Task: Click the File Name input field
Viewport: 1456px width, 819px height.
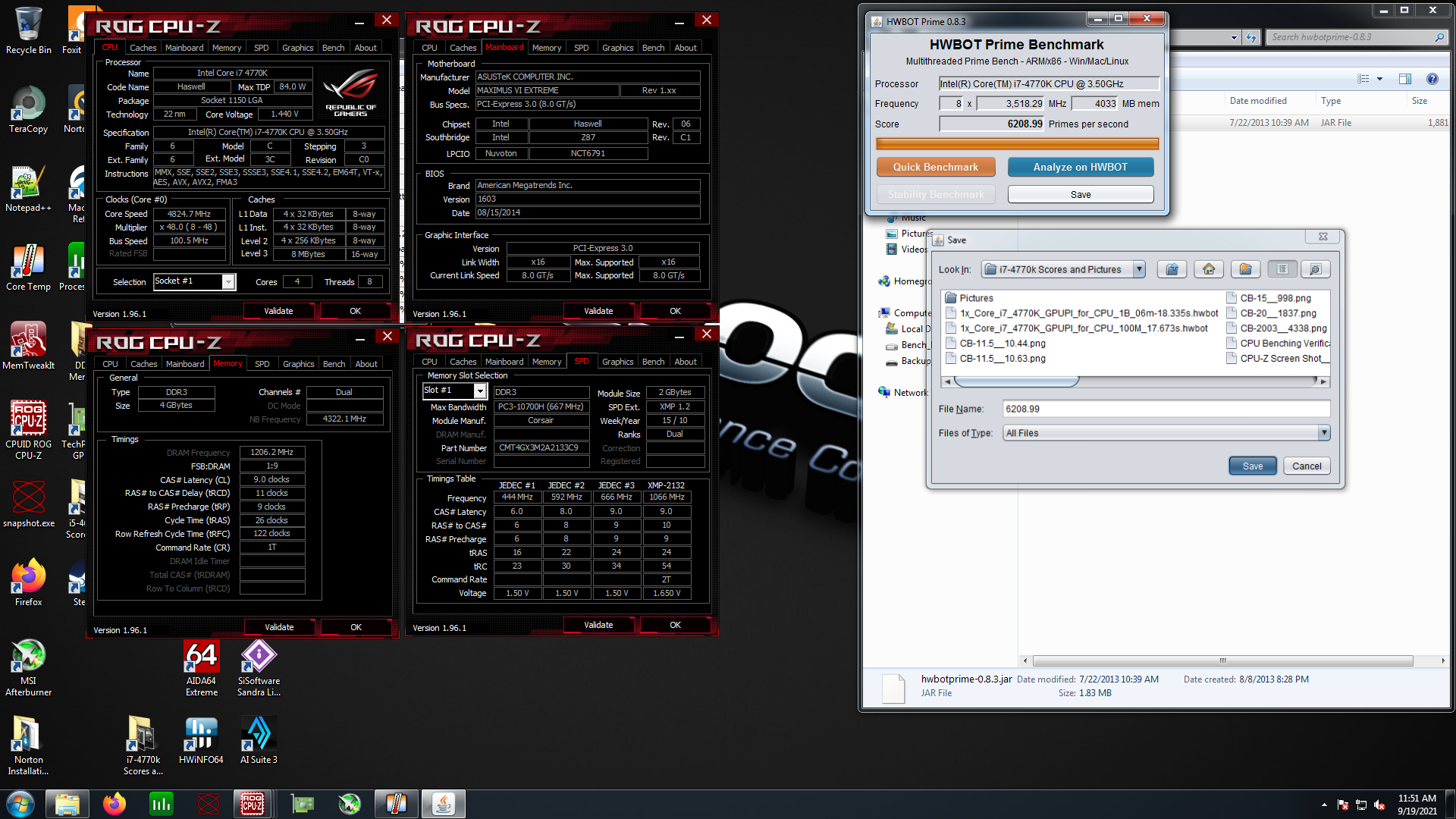Action: pos(1166,409)
